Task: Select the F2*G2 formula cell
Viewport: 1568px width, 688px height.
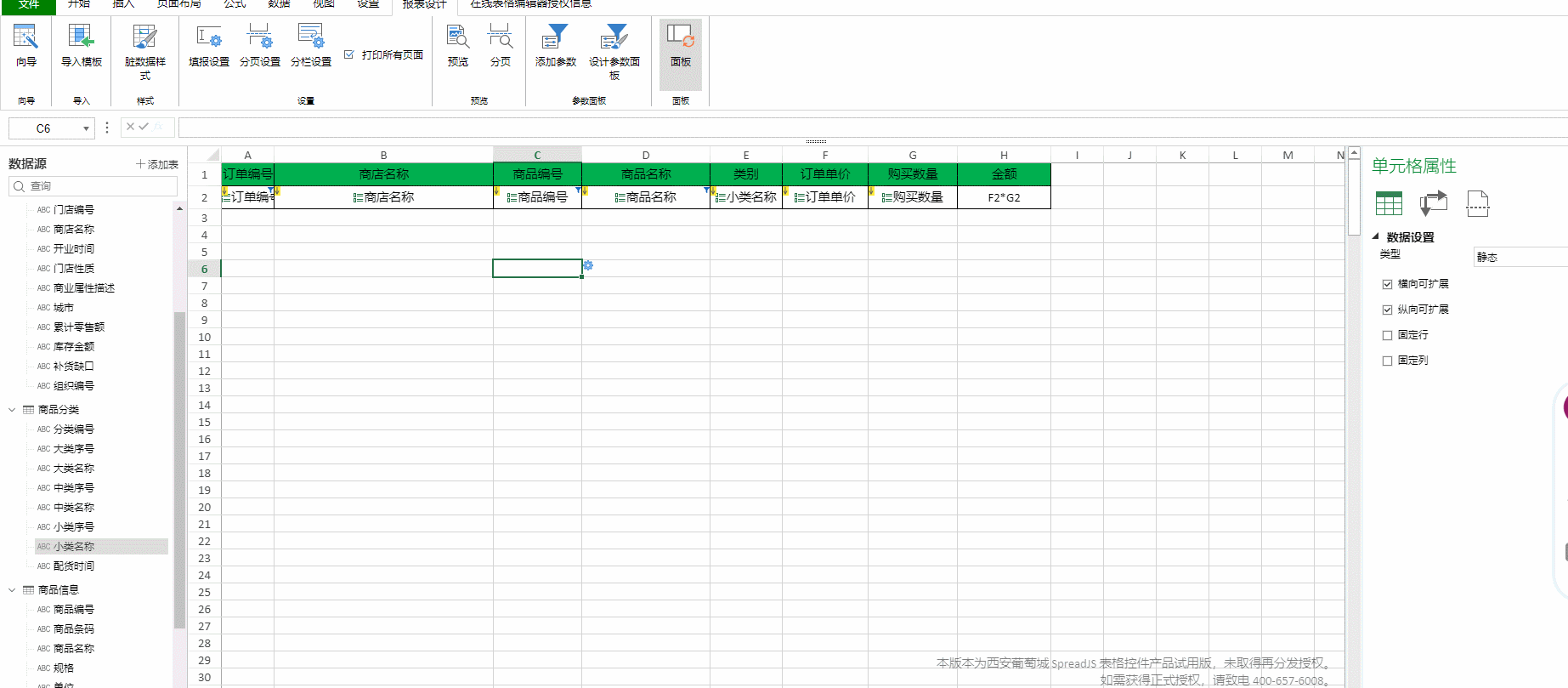Action: (1004, 197)
